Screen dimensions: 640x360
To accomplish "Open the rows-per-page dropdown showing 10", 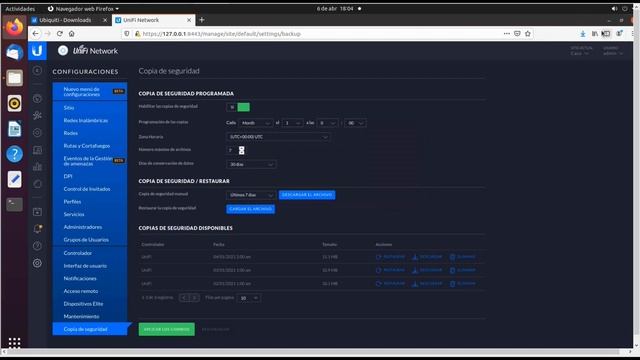I will (249, 298).
